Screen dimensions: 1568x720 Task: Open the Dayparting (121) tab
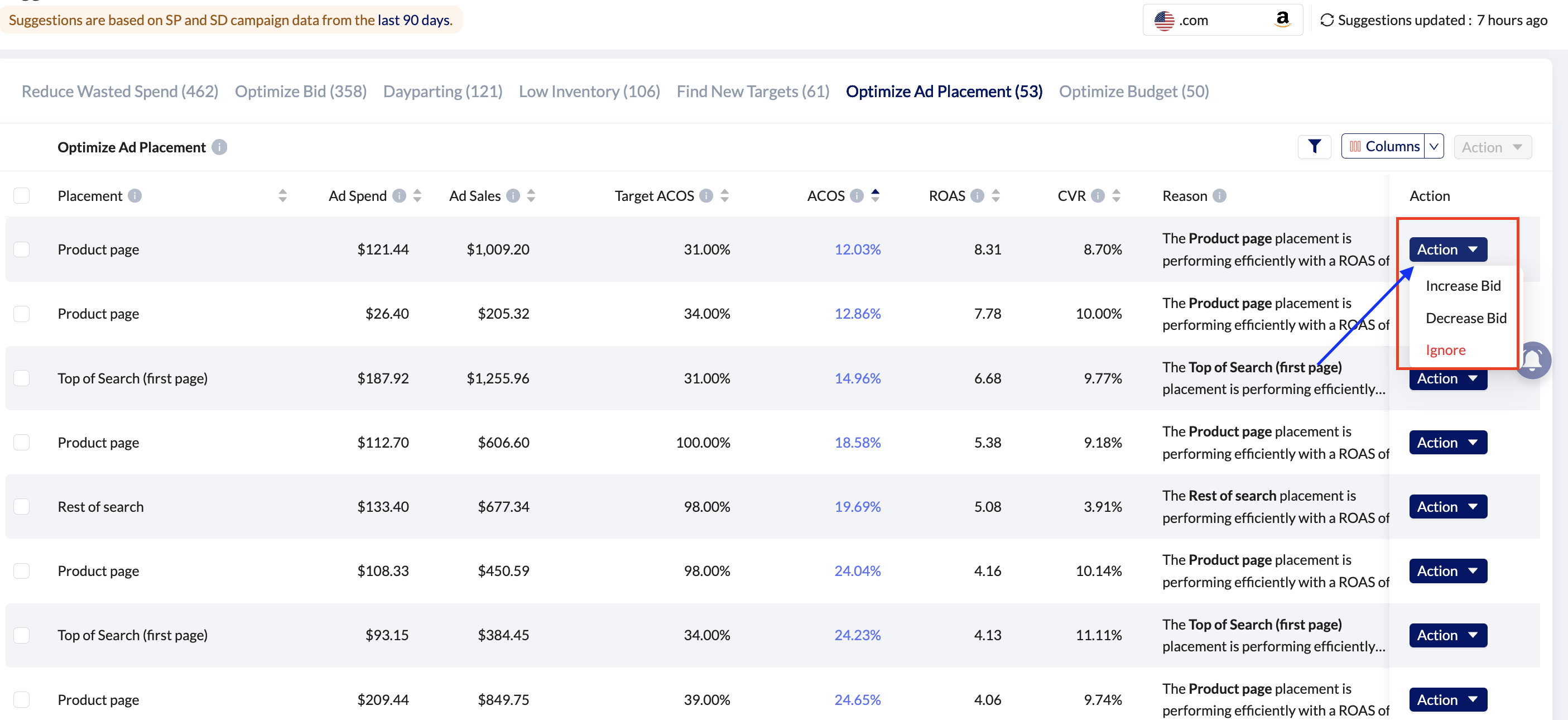[442, 92]
